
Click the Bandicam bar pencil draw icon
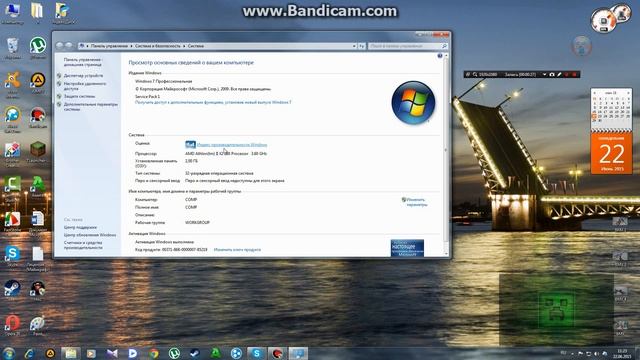tap(559, 75)
